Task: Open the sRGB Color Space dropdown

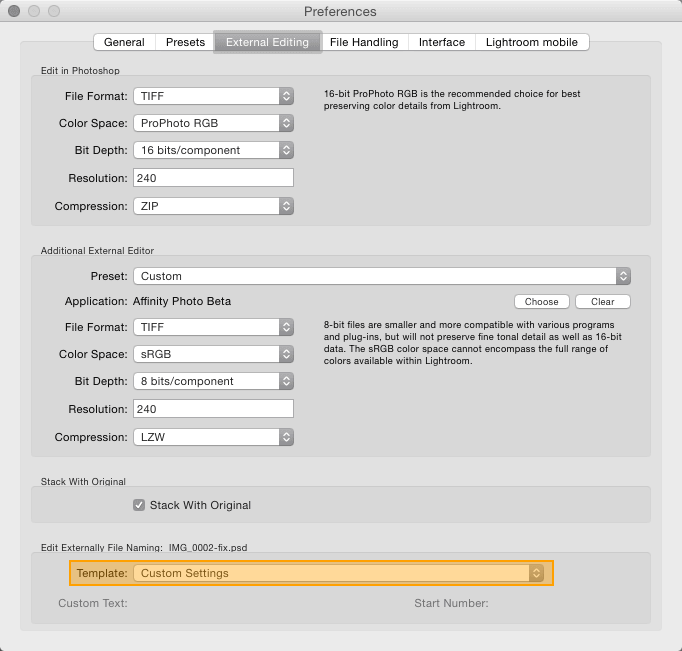Action: click(214, 354)
